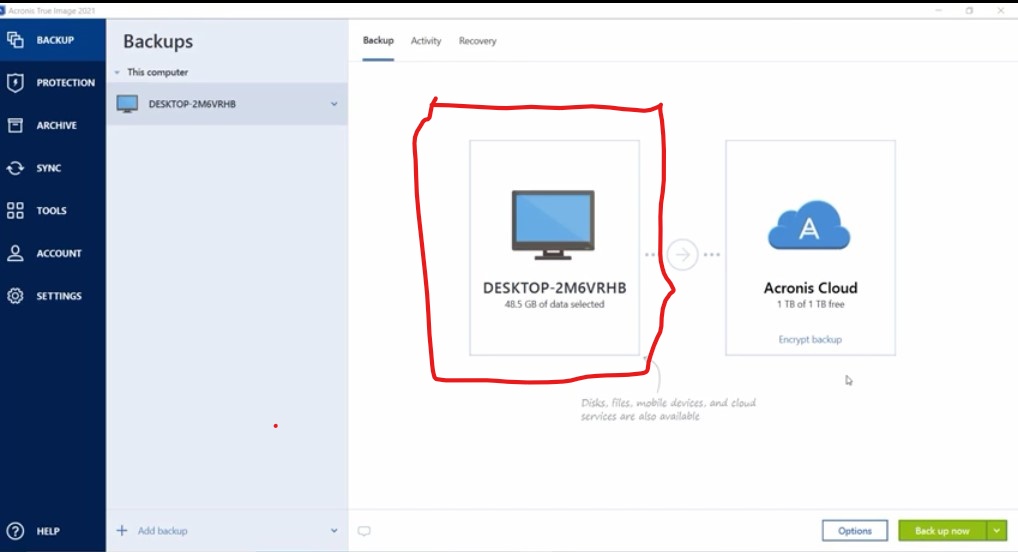Viewport: 1018px width, 552px height.
Task: Click the comment bubble icon in bottom bar
Action: coord(364,531)
